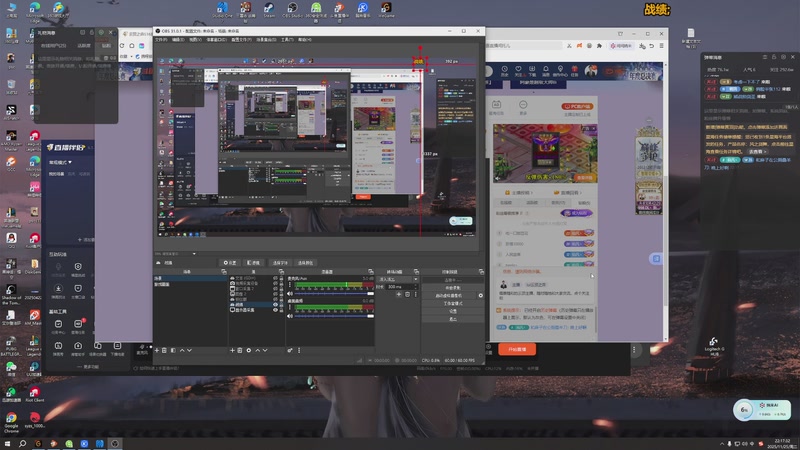Delete selected source using Sources trash icon
800x450 pixels.
pyautogui.click(x=240, y=351)
